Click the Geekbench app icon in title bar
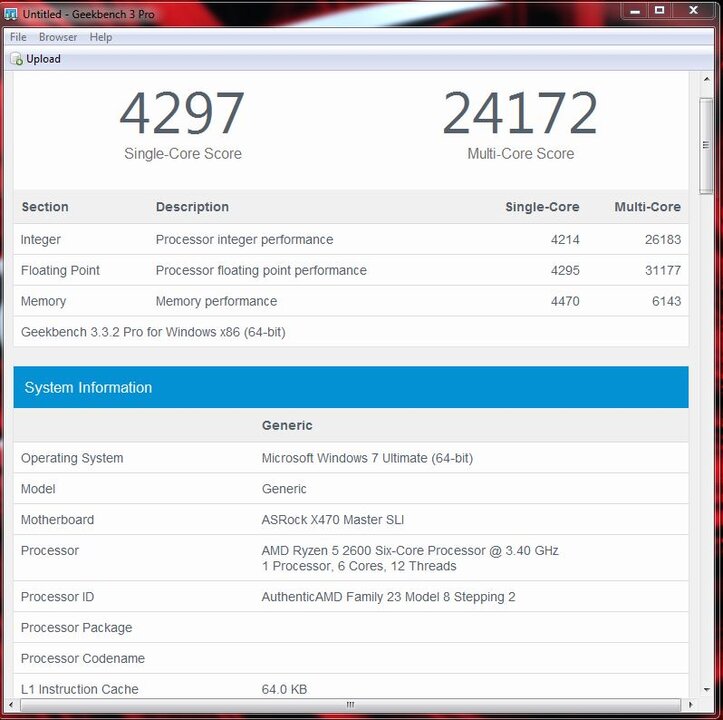The image size is (723, 720). click(x=10, y=14)
